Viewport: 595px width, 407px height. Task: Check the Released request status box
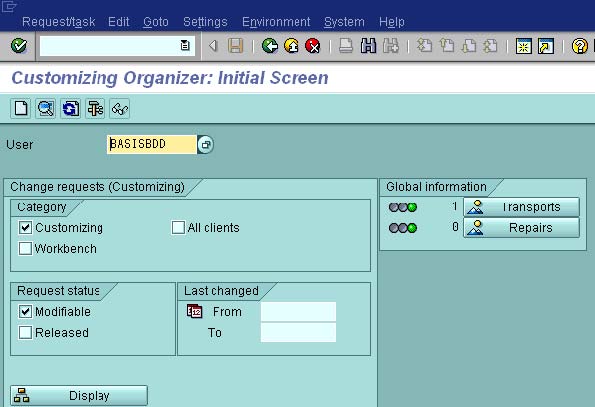click(x=25, y=332)
